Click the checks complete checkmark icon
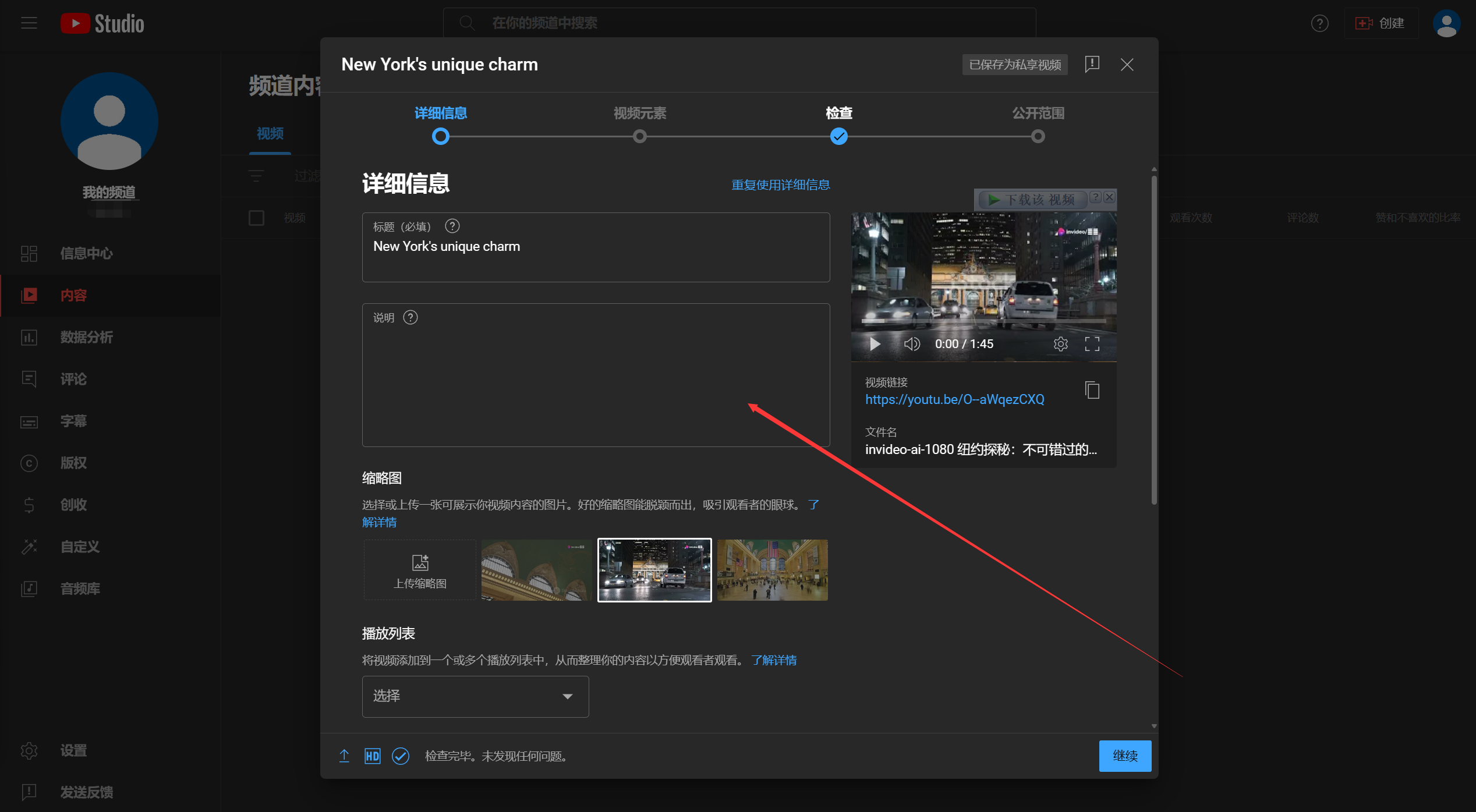Screen dimensions: 1476x812 click(401, 756)
